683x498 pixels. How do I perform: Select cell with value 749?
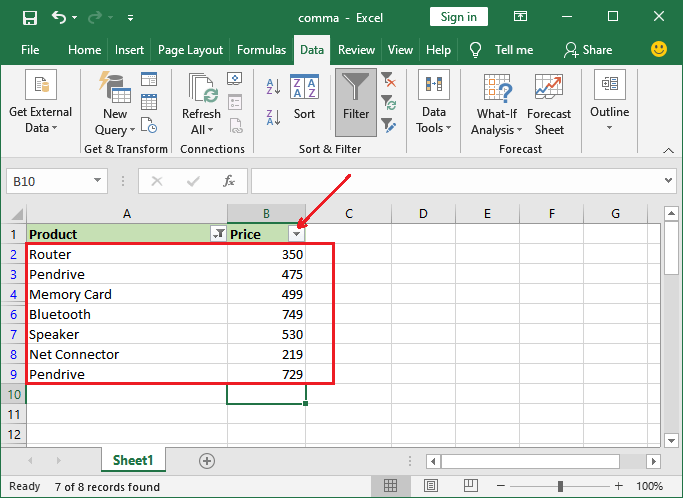pos(266,314)
